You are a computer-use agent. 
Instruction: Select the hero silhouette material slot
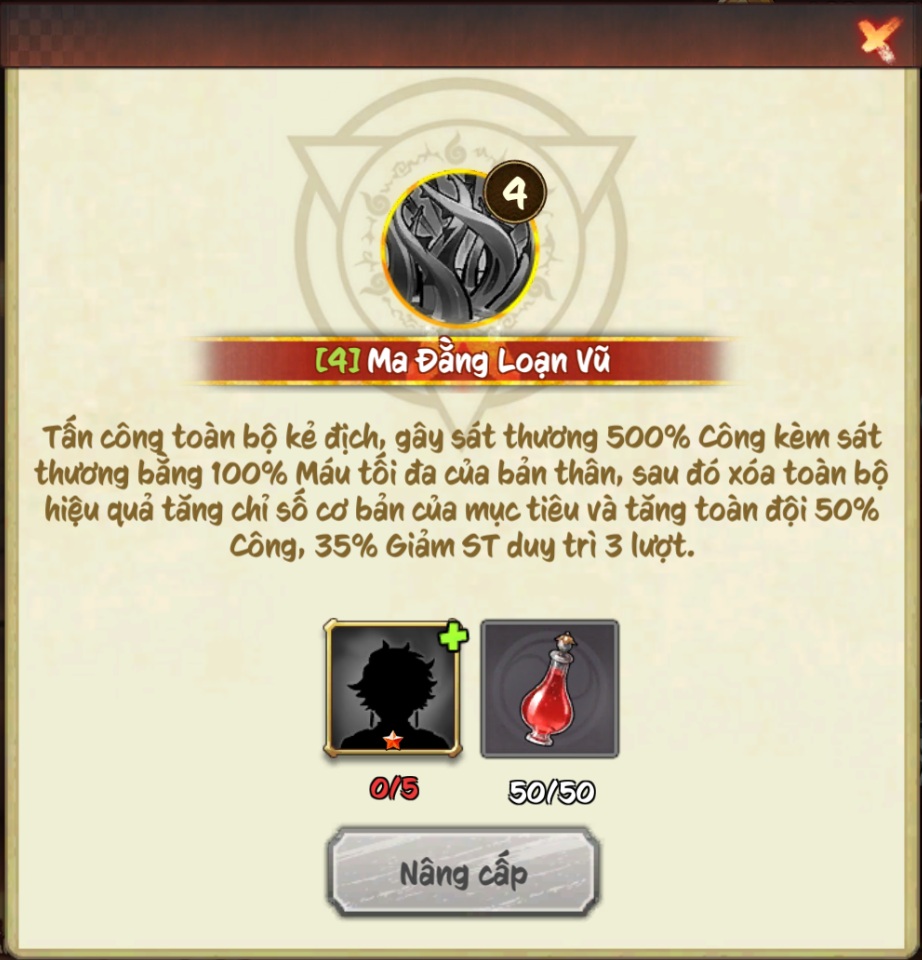point(392,688)
